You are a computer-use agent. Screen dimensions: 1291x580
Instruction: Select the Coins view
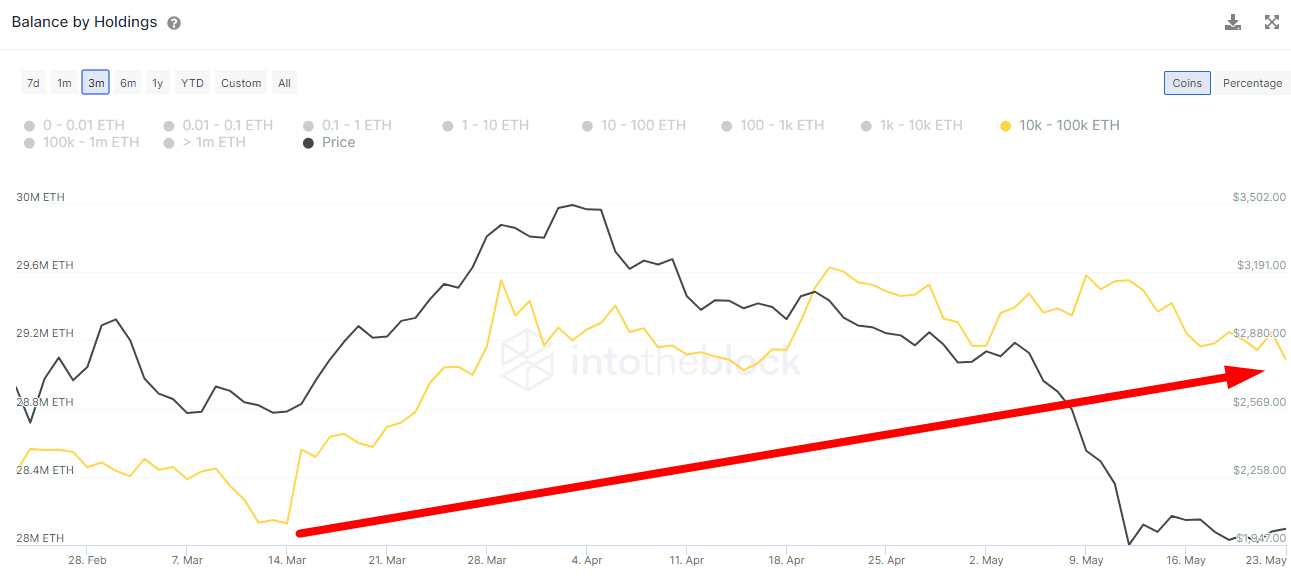coord(1187,83)
